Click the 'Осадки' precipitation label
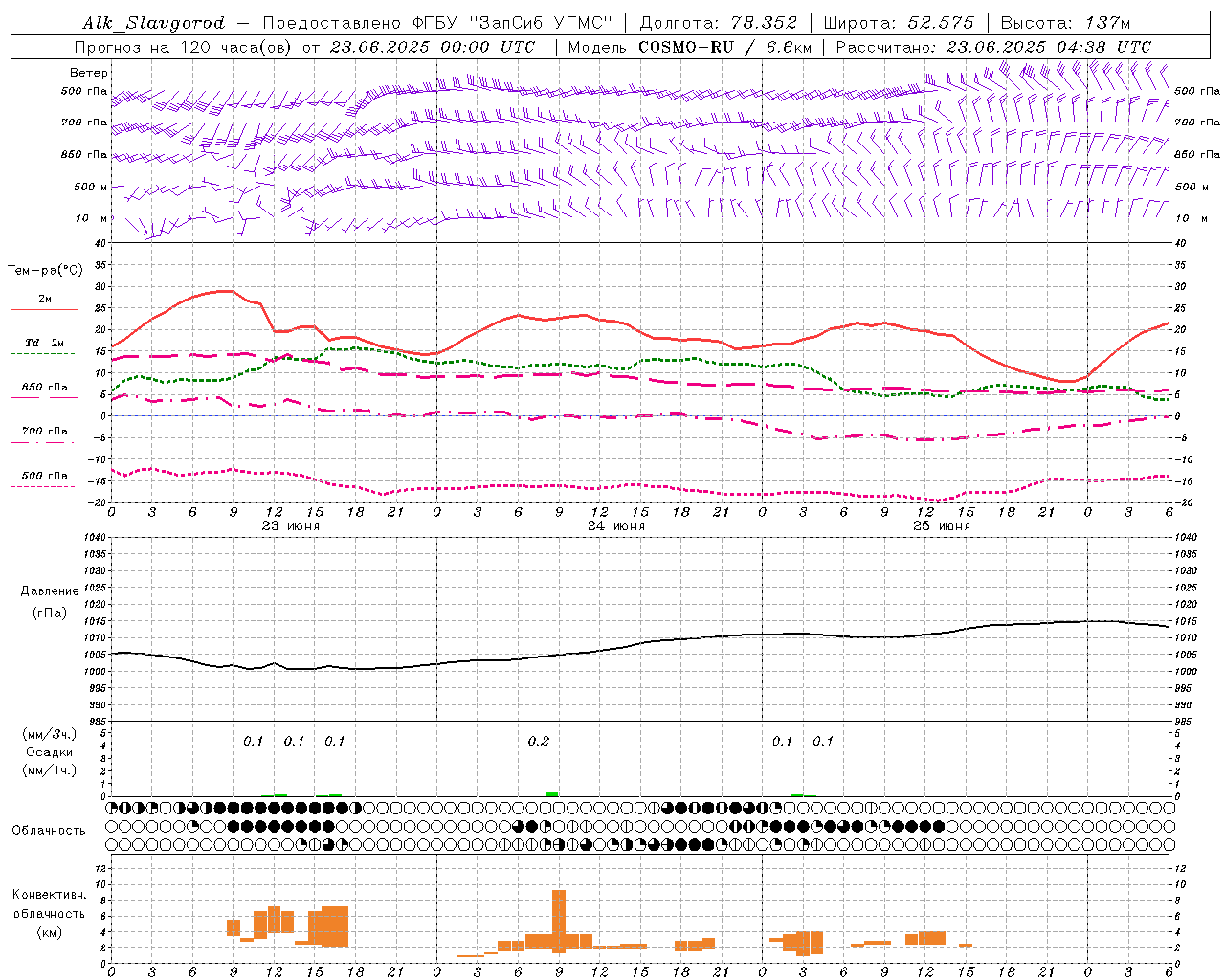 click(50, 752)
